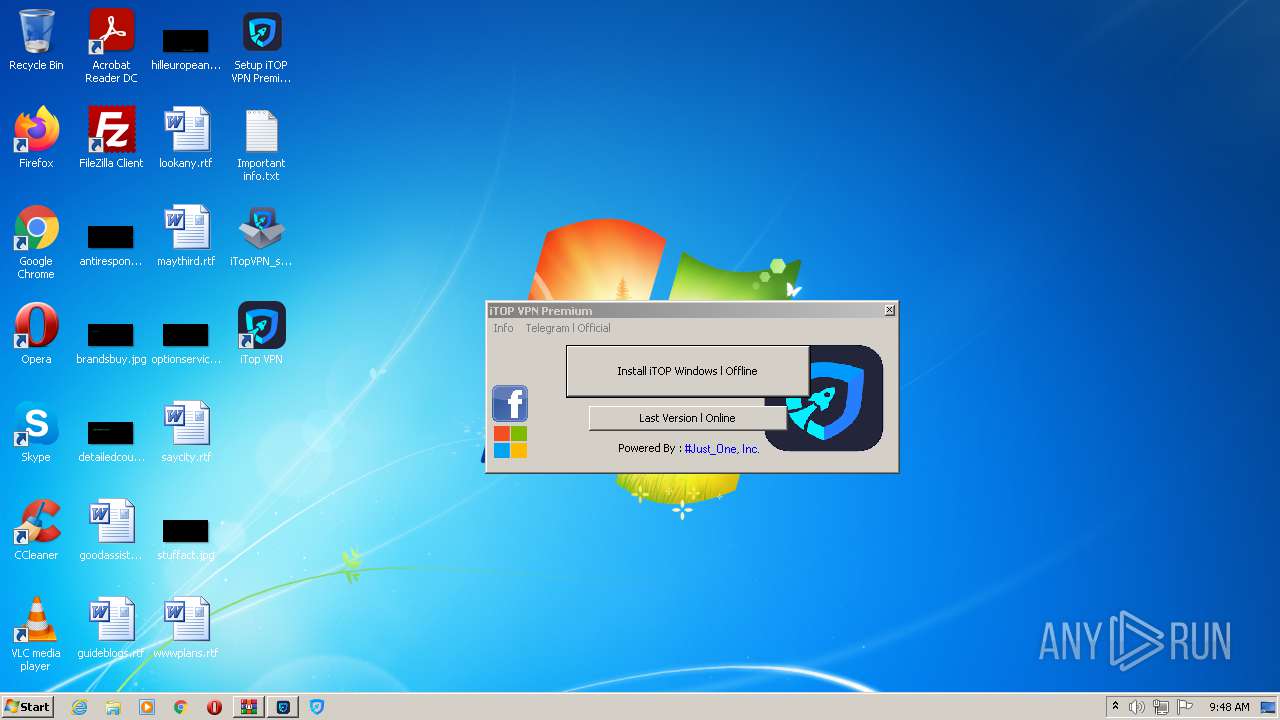Click the Show desktop button
The width and height of the screenshot is (1280, 720).
click(x=1270, y=707)
